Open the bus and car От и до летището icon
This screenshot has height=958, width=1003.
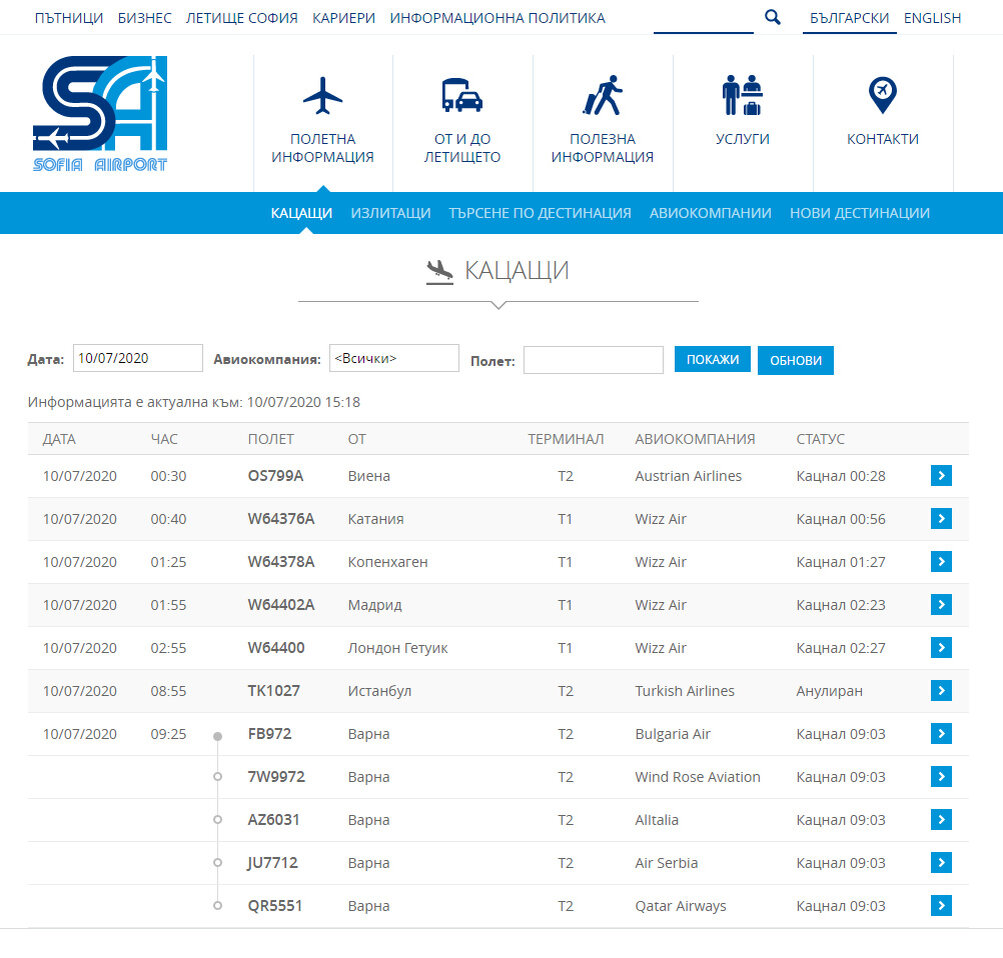[462, 95]
